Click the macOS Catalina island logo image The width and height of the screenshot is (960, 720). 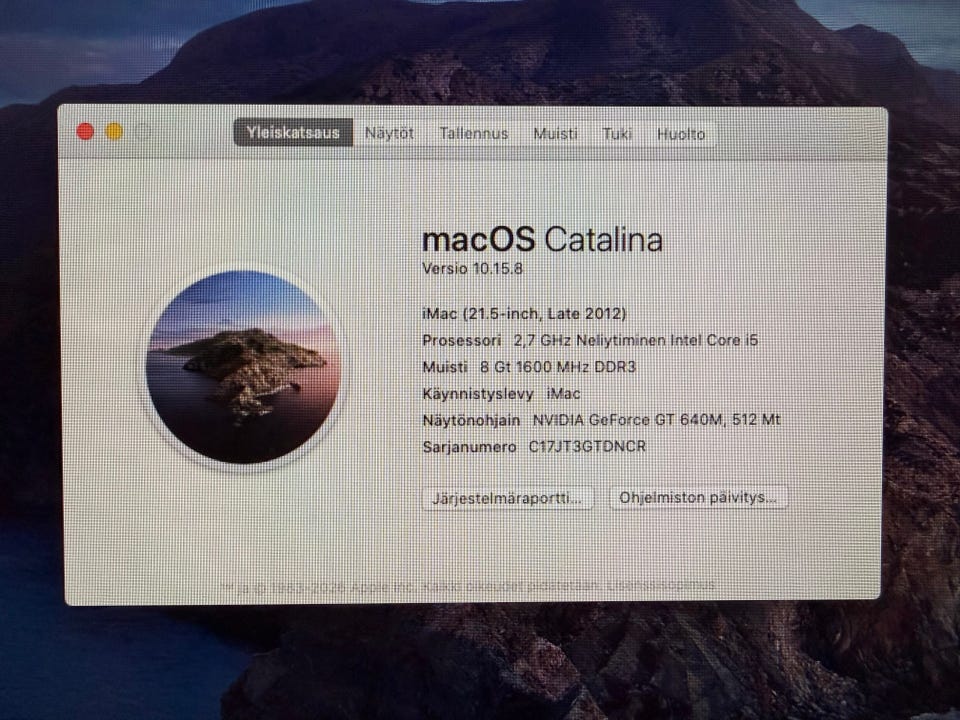click(242, 367)
